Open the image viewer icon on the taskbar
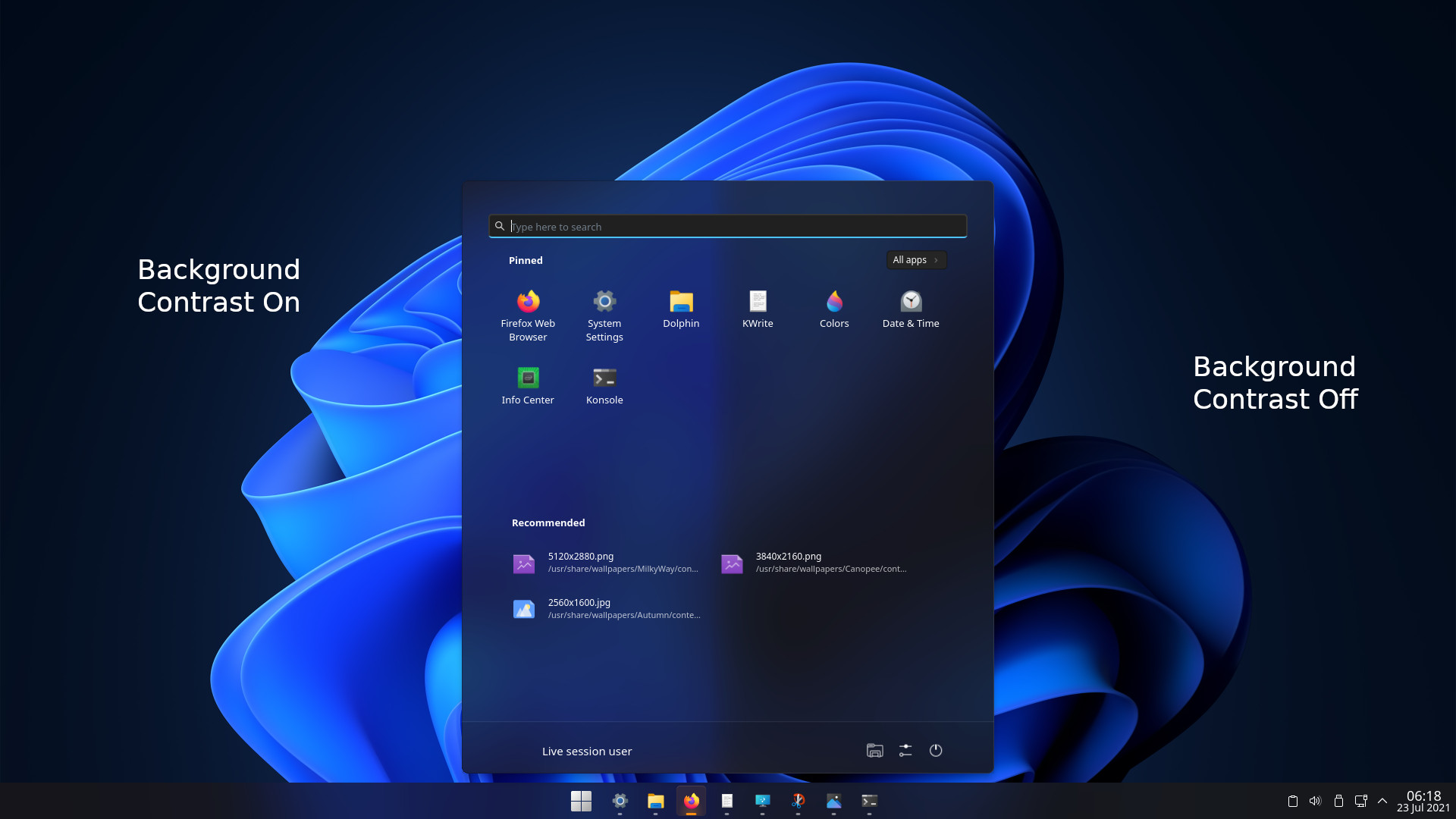This screenshot has height=819, width=1456. point(833,801)
